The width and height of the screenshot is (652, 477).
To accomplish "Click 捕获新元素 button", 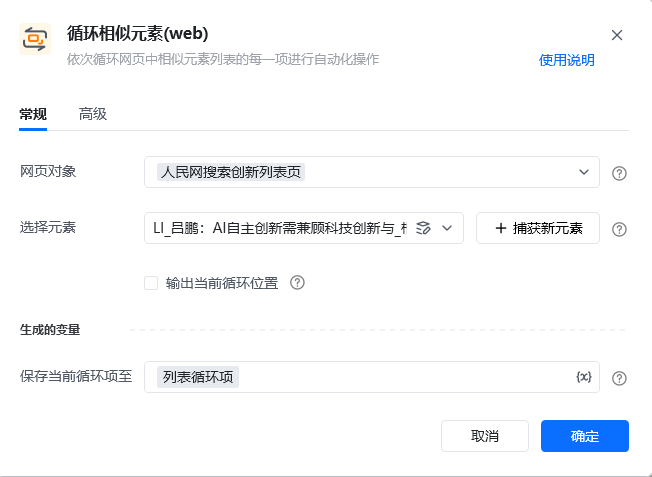I will 538,228.
